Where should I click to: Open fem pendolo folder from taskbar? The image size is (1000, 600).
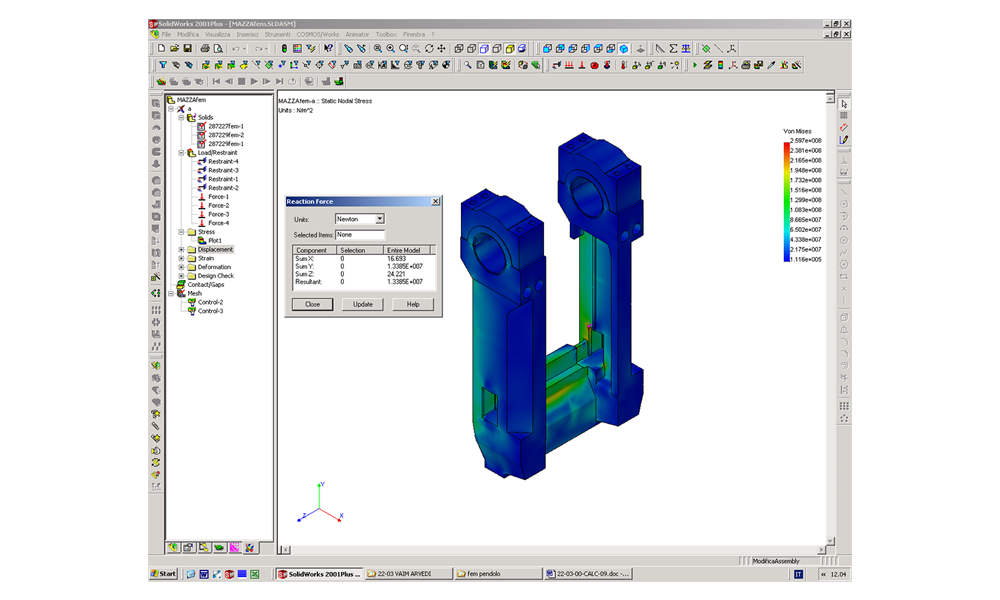tap(499, 574)
